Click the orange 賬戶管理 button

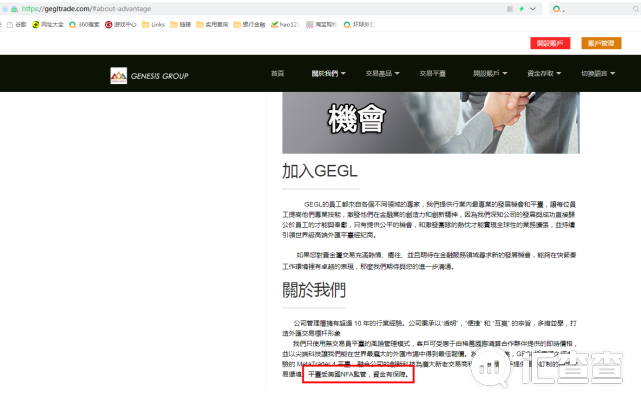601,43
